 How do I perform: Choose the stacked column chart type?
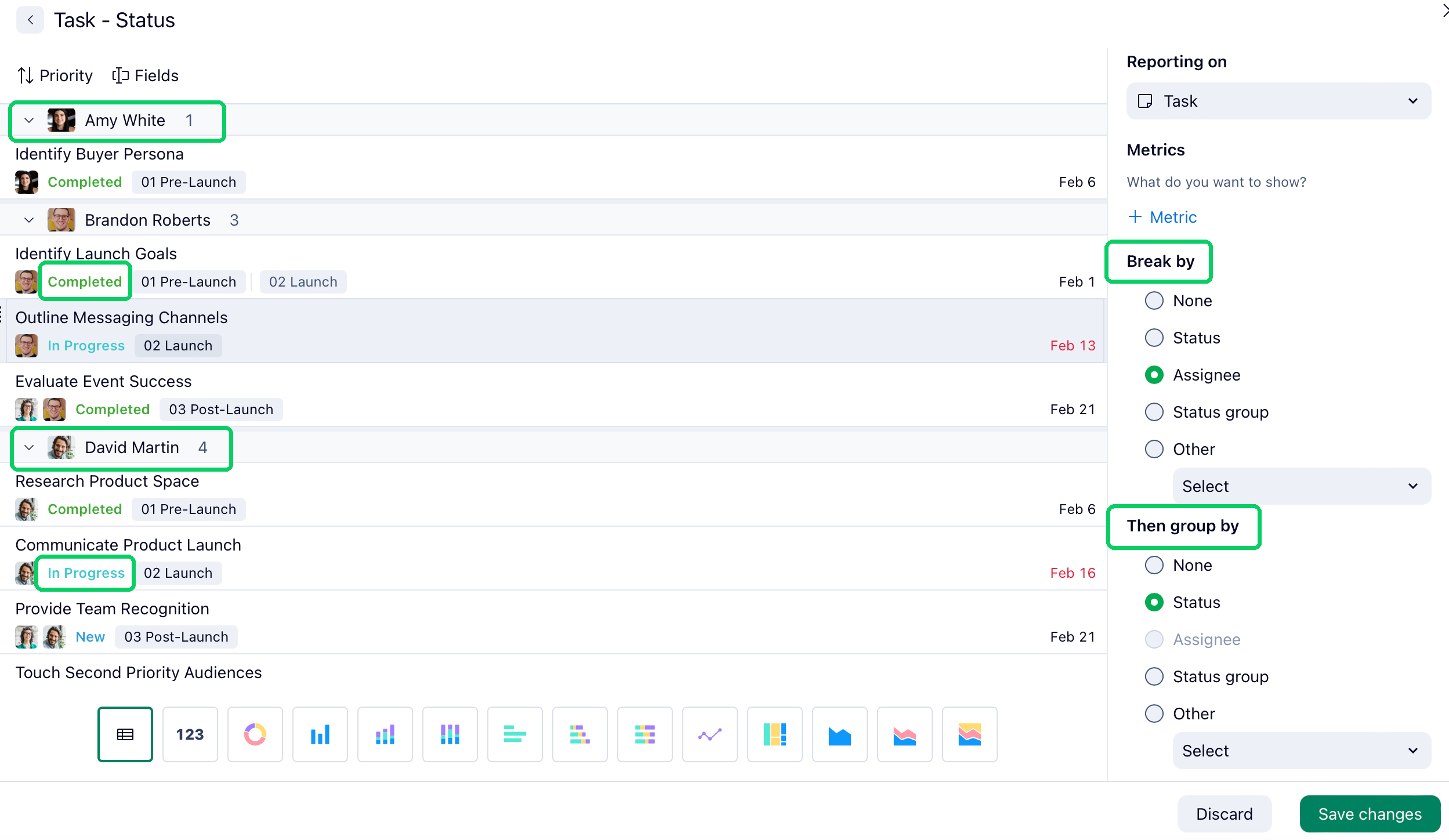385,734
